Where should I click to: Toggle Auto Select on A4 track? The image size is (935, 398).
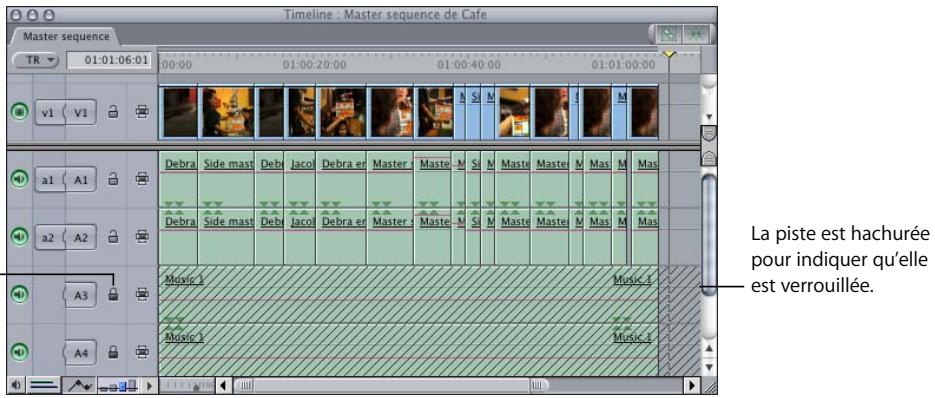pyautogui.click(x=141, y=353)
